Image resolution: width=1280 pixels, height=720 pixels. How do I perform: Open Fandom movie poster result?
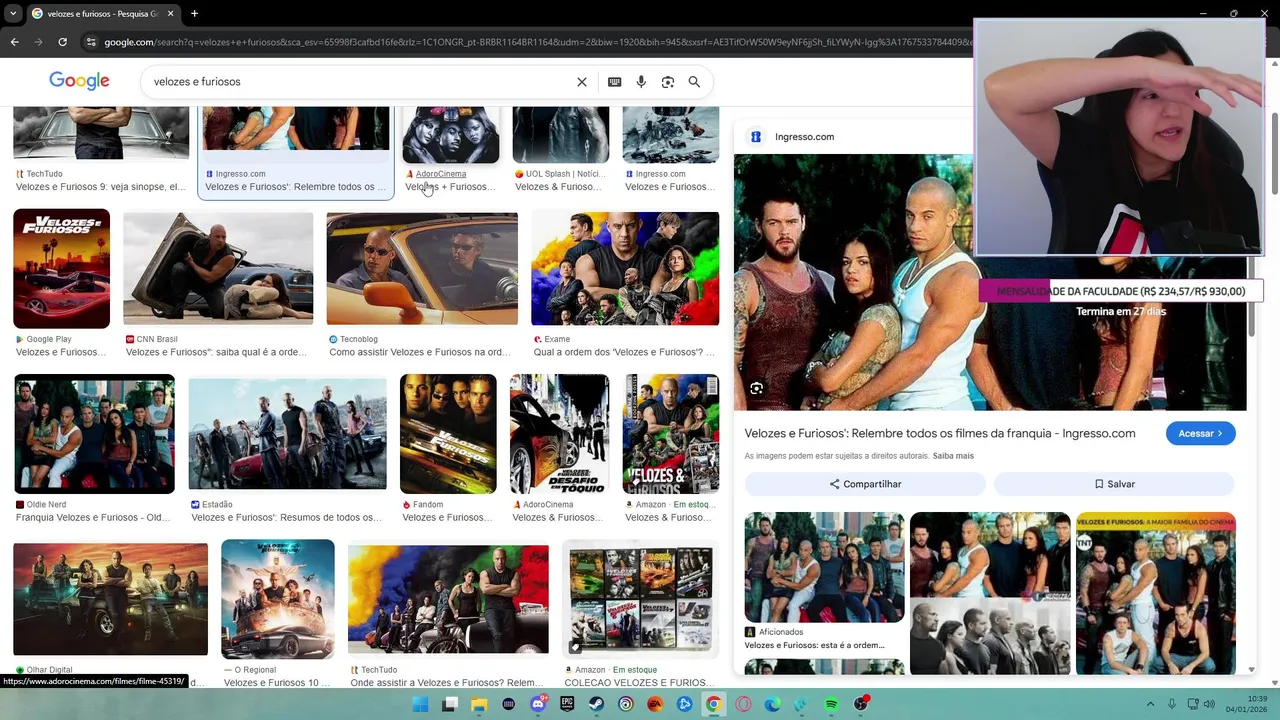(x=448, y=434)
